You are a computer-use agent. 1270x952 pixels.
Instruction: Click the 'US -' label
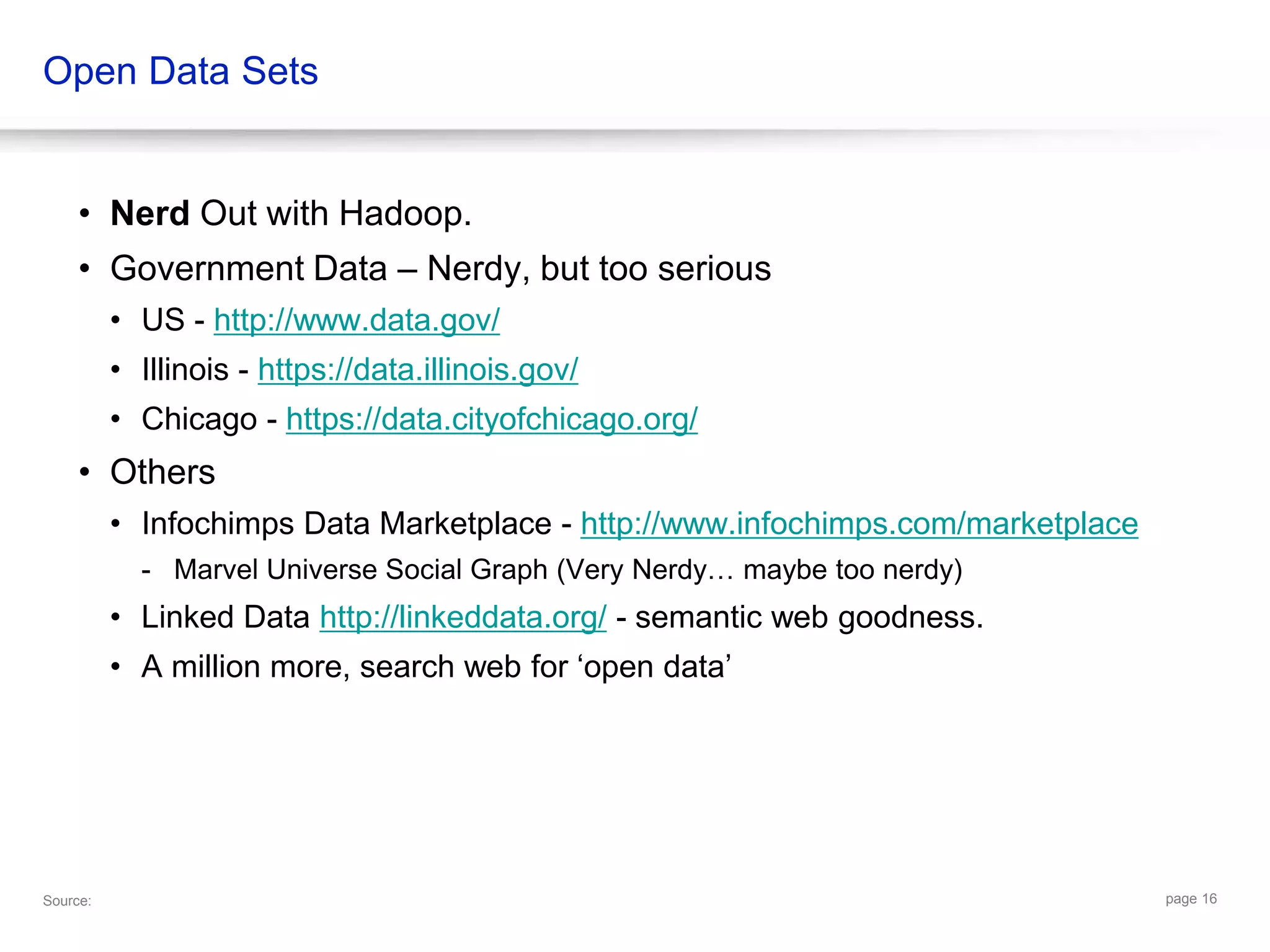click(173, 320)
